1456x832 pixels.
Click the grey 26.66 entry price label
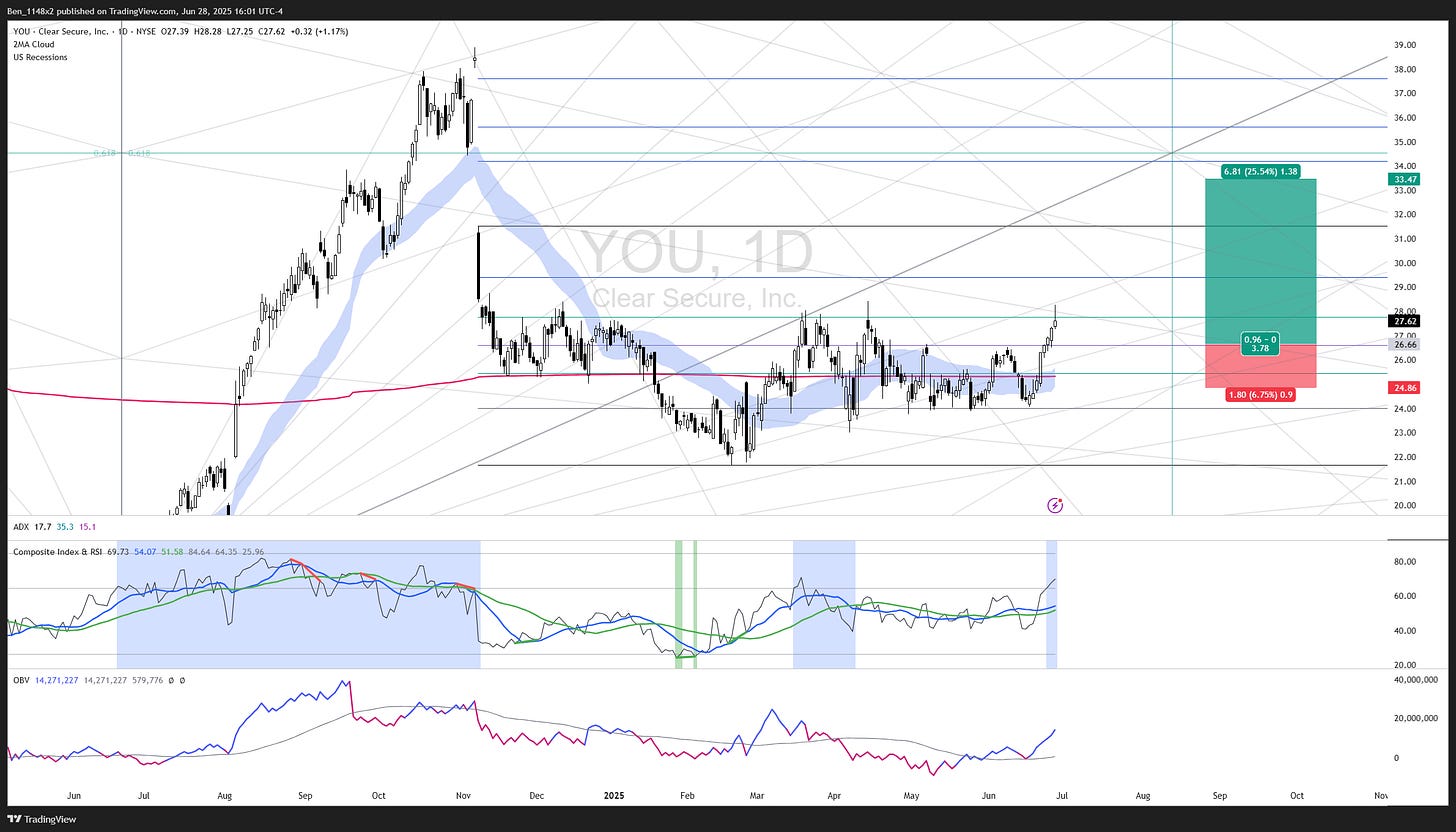(1404, 344)
